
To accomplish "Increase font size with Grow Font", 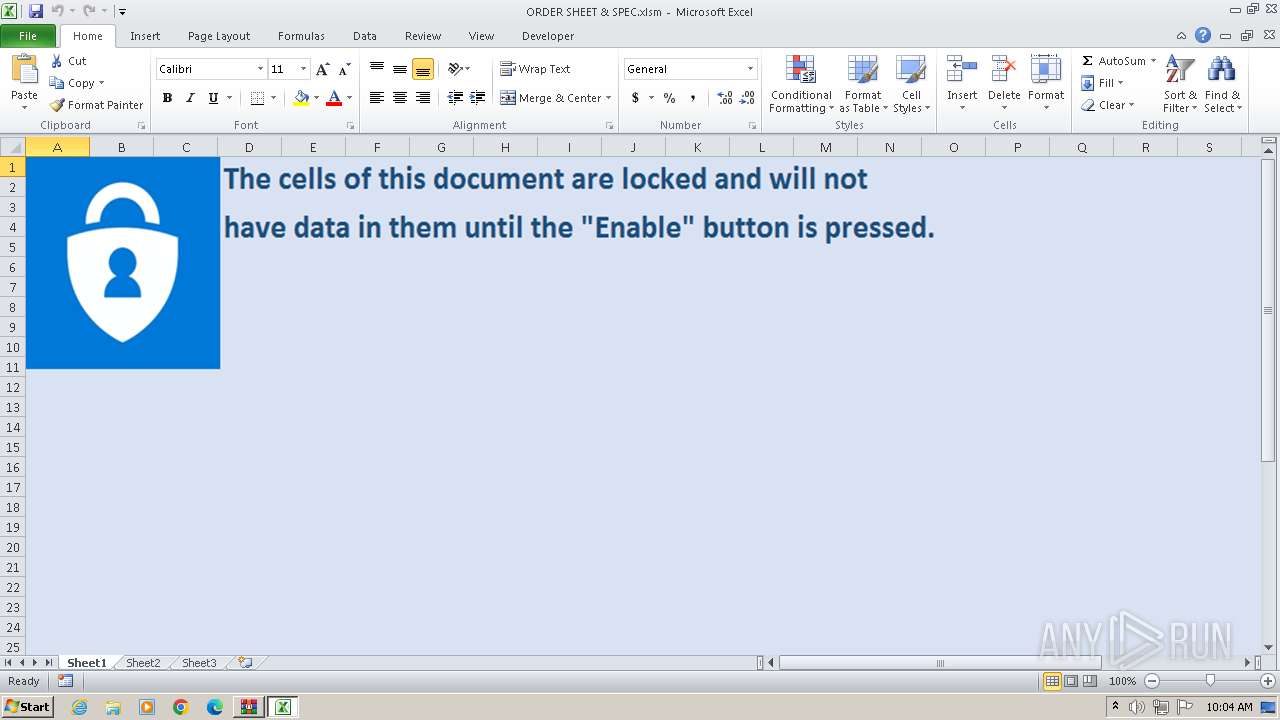I will (x=322, y=69).
